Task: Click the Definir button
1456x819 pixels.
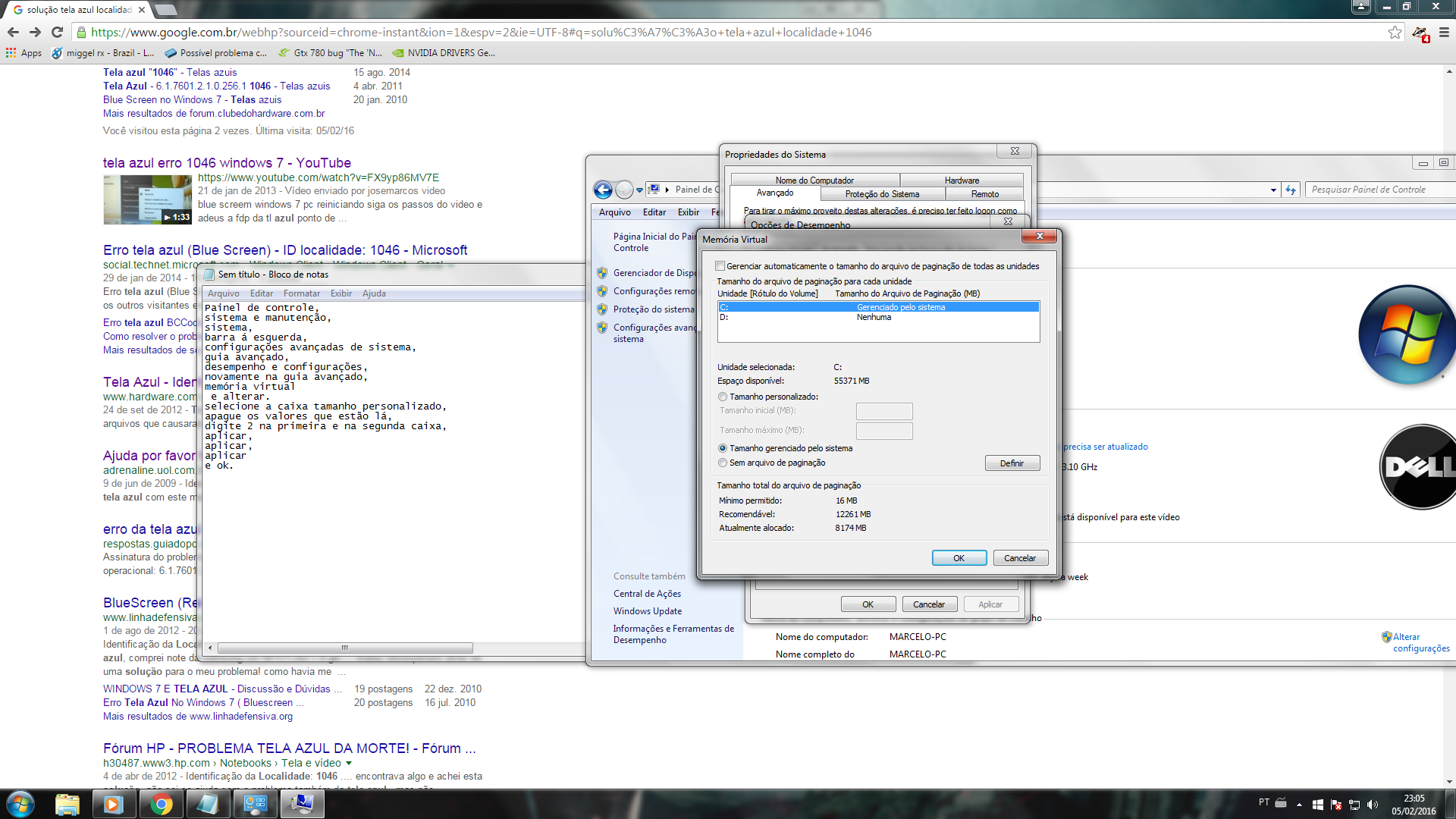Action: pos(1012,463)
